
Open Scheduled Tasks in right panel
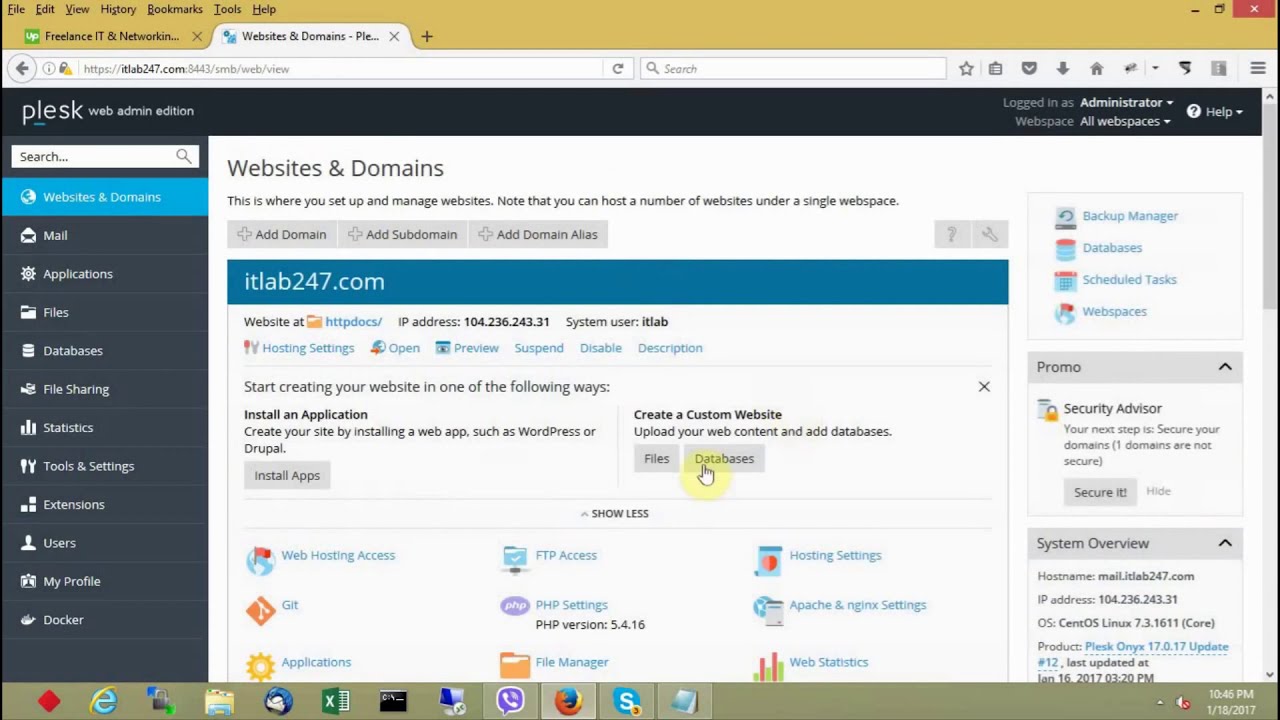click(x=1129, y=280)
